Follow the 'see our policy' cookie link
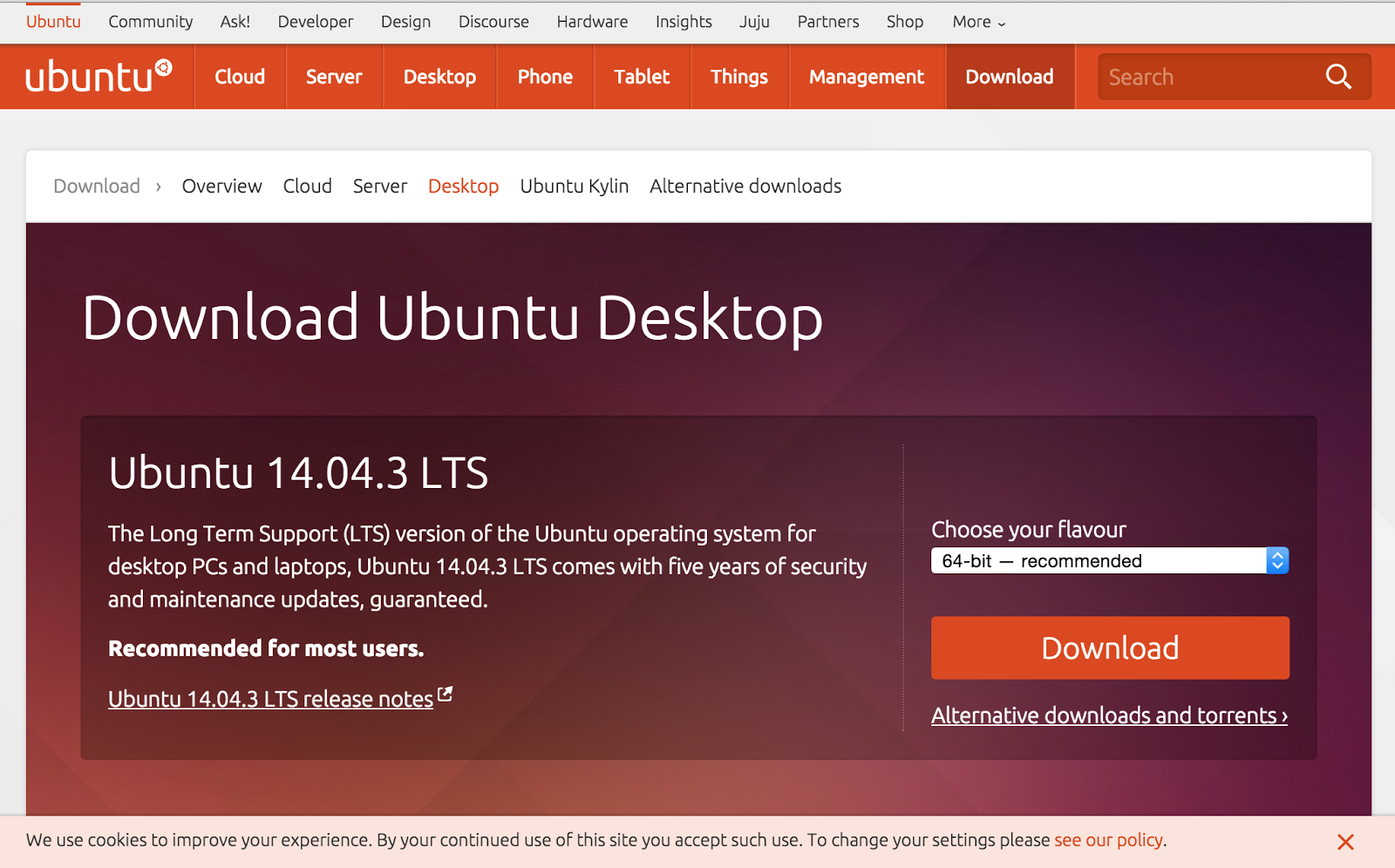Viewport: 1395px width, 868px height. click(x=1108, y=840)
